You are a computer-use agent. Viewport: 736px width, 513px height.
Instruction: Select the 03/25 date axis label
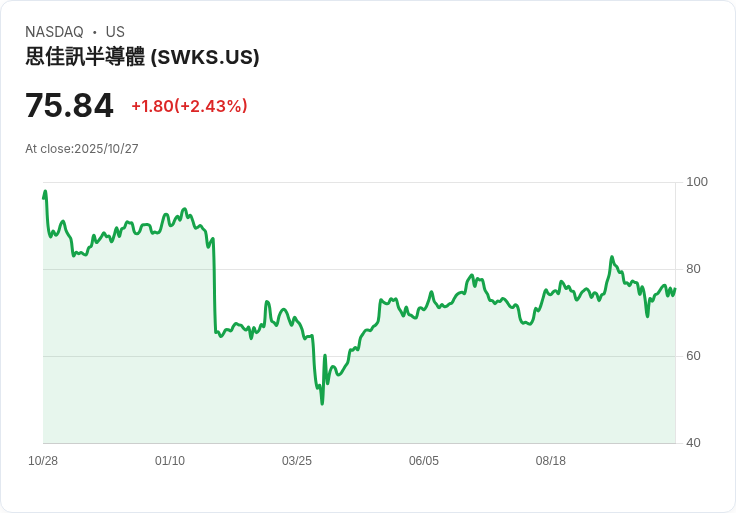[x=297, y=461]
